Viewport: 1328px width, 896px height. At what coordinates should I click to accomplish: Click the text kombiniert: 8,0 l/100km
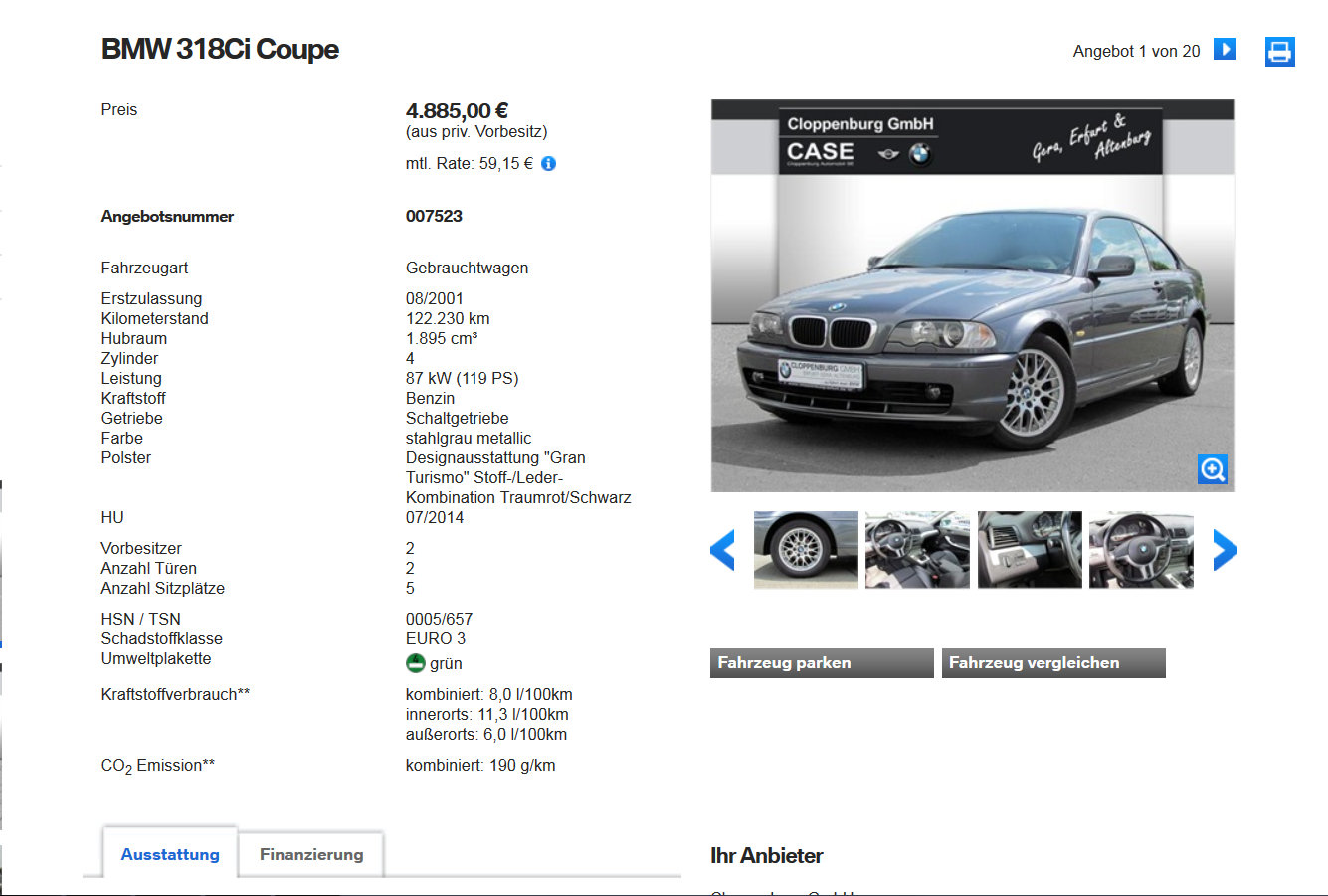(488, 694)
